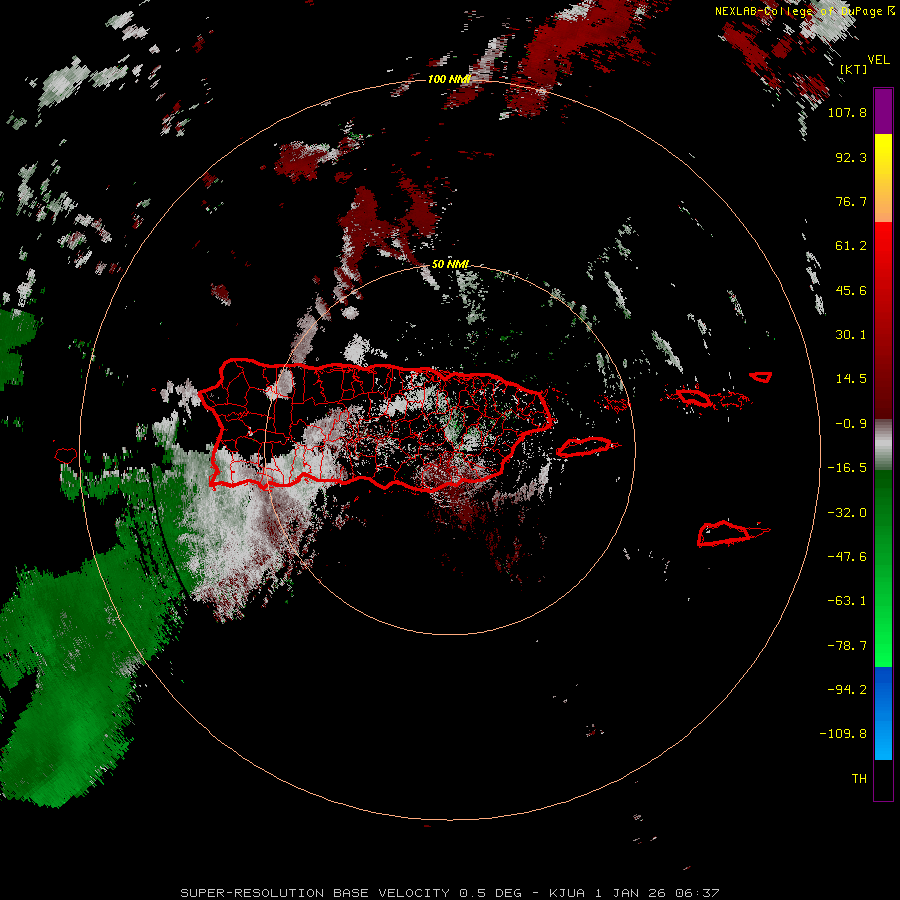Image resolution: width=900 pixels, height=900 pixels.
Task: Click the Mona island outline west of Puerto Rico
Action: pos(66,455)
